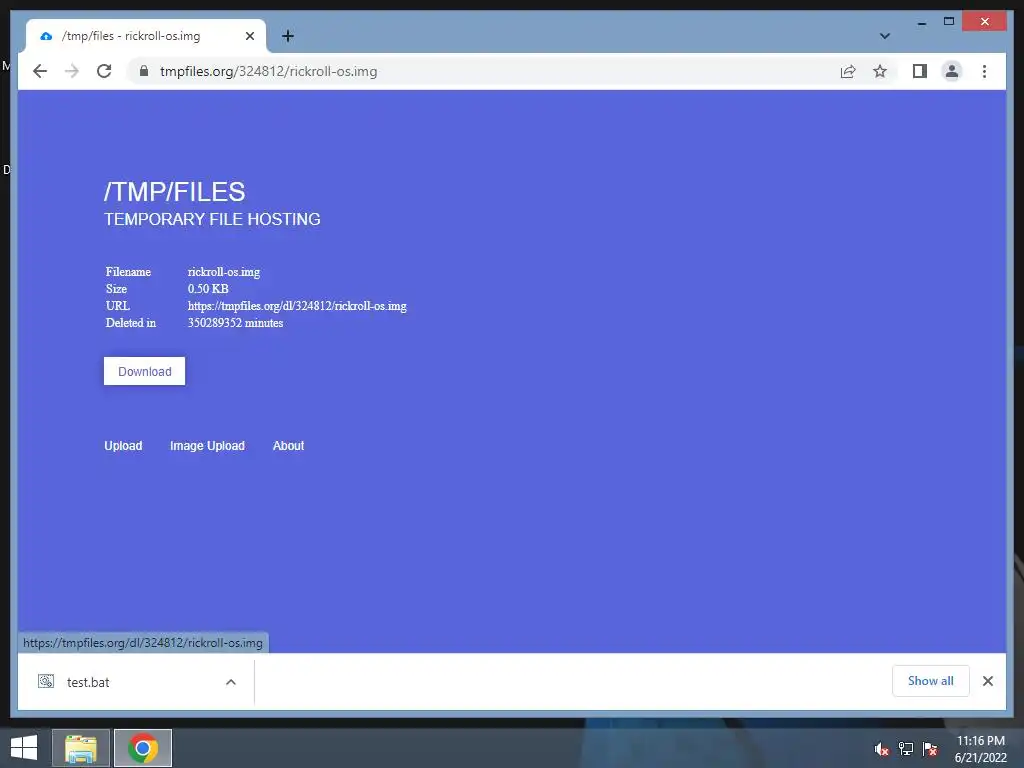Screen dimensions: 1024x768
Task: Click the Chrome taskbar icon
Action: point(143,748)
